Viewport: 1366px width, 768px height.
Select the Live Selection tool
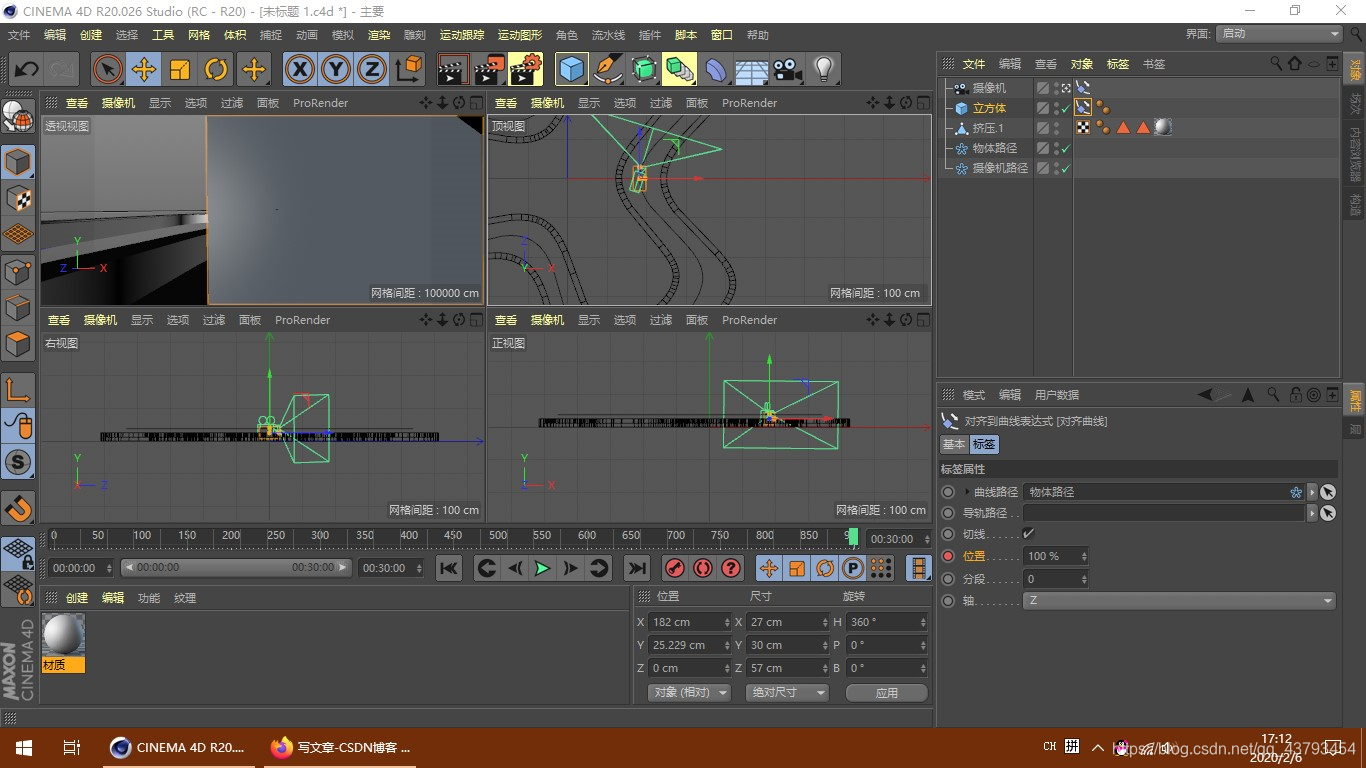[107, 69]
